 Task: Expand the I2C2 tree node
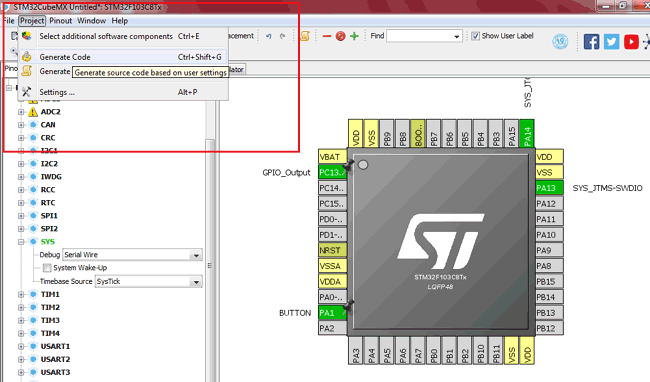(x=21, y=164)
